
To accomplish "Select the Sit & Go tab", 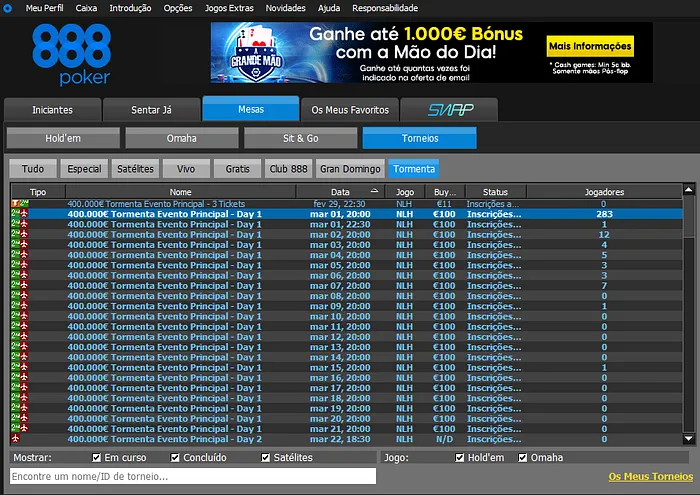I will click(300, 138).
